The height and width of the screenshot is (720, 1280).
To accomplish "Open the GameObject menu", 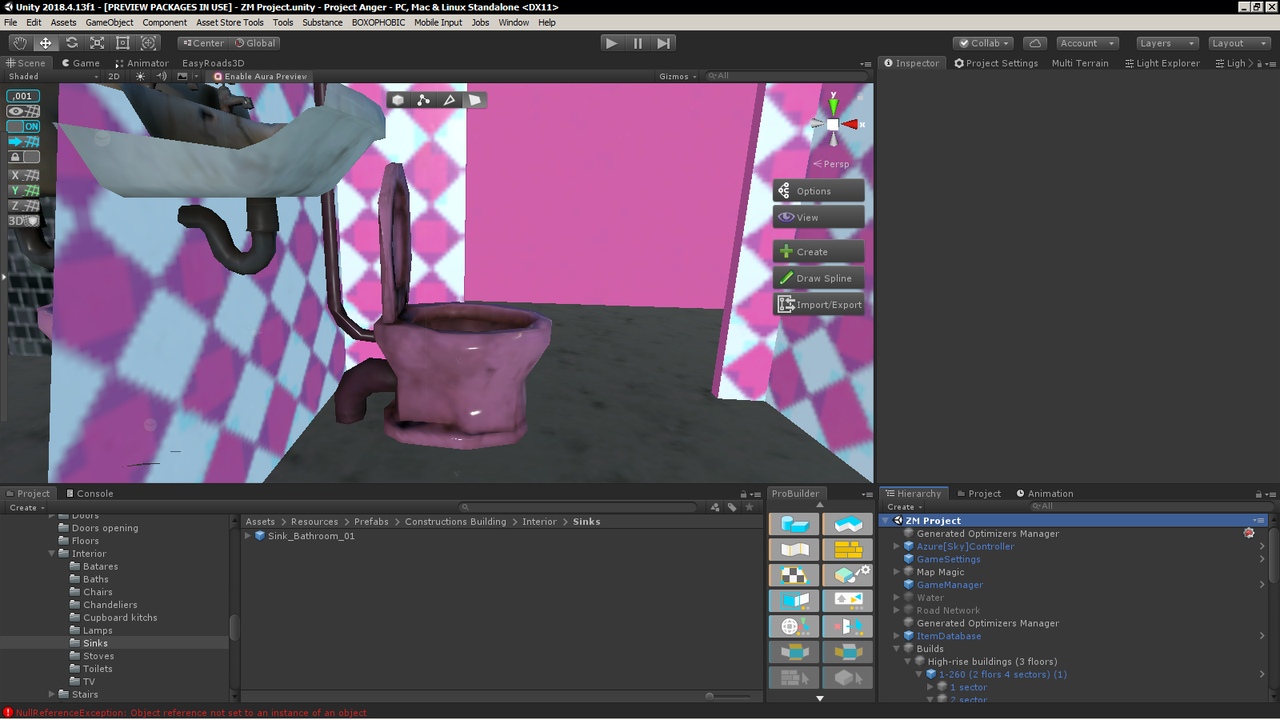I will click(109, 22).
